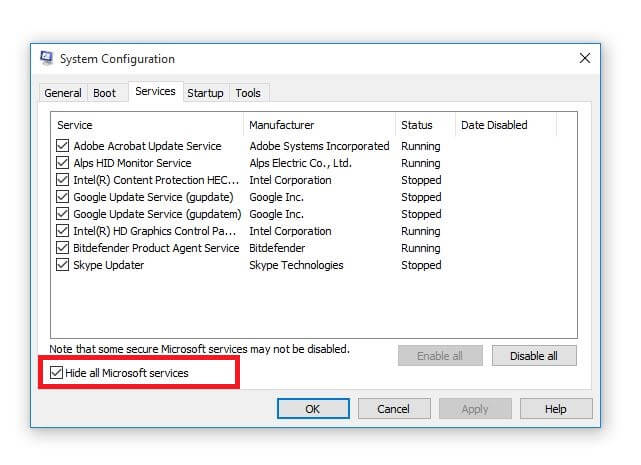This screenshot has width=641, height=465.
Task: Toggle Google Update Service (gupdate) checkbox
Action: [x=63, y=197]
